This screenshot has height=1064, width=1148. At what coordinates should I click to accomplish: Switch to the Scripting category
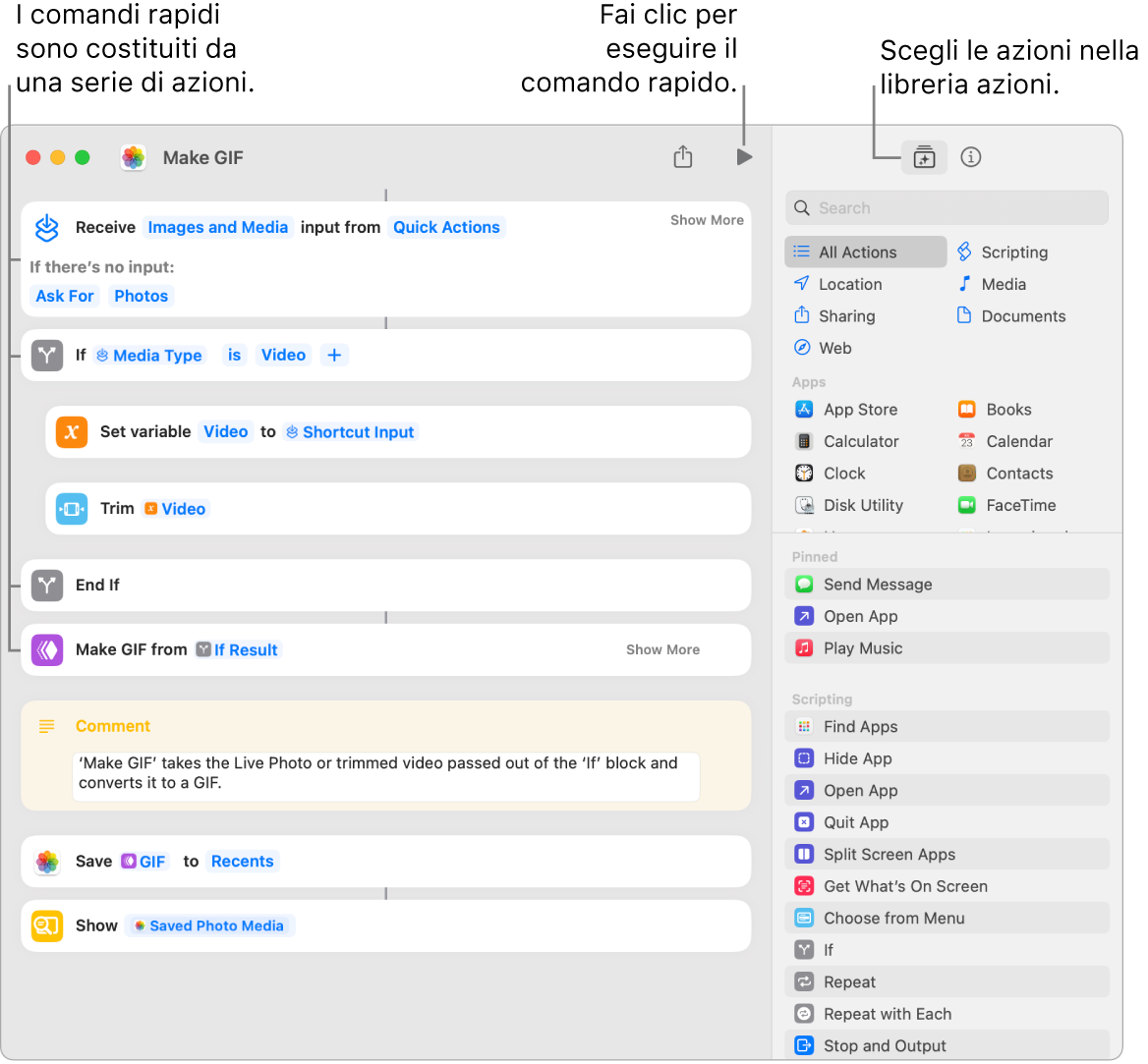coord(1013,252)
